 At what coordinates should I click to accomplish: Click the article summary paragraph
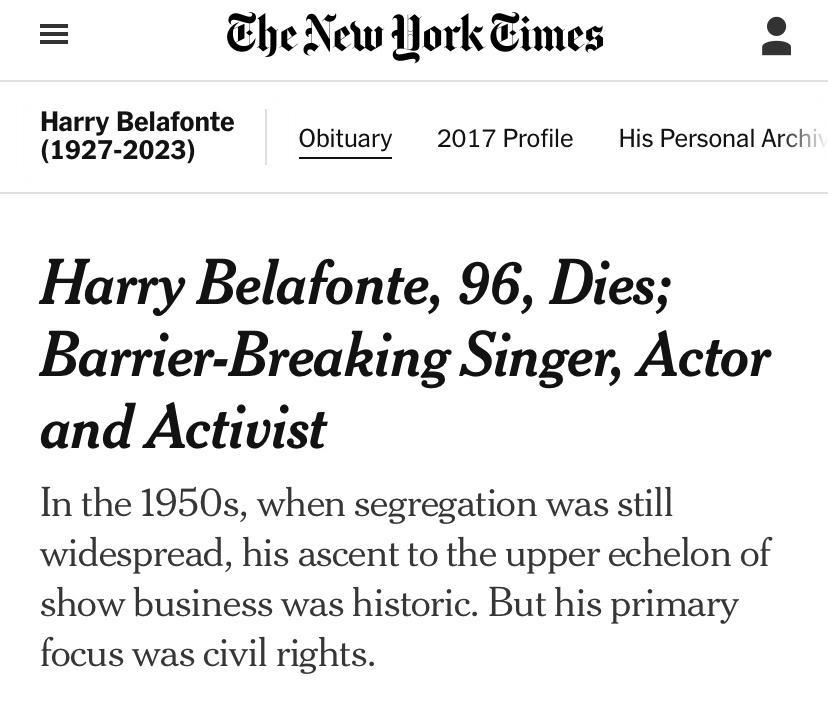(x=405, y=578)
